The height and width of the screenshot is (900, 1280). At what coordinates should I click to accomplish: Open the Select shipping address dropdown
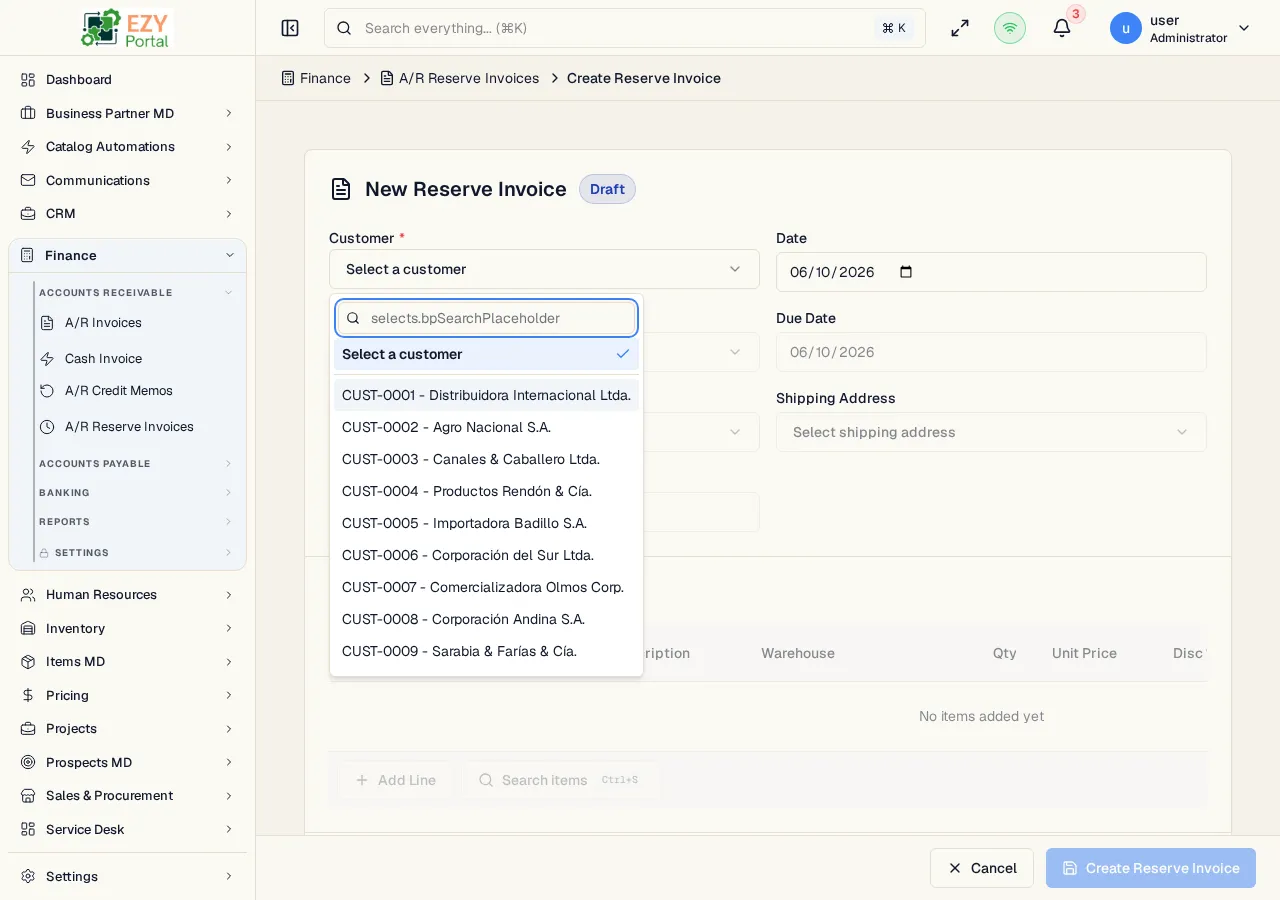(991, 432)
